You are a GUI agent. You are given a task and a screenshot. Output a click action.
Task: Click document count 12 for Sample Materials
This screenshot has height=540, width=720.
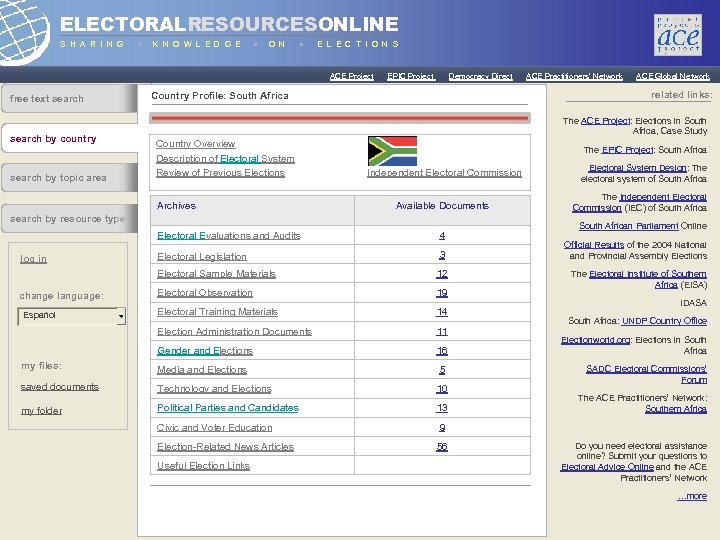coord(442,274)
